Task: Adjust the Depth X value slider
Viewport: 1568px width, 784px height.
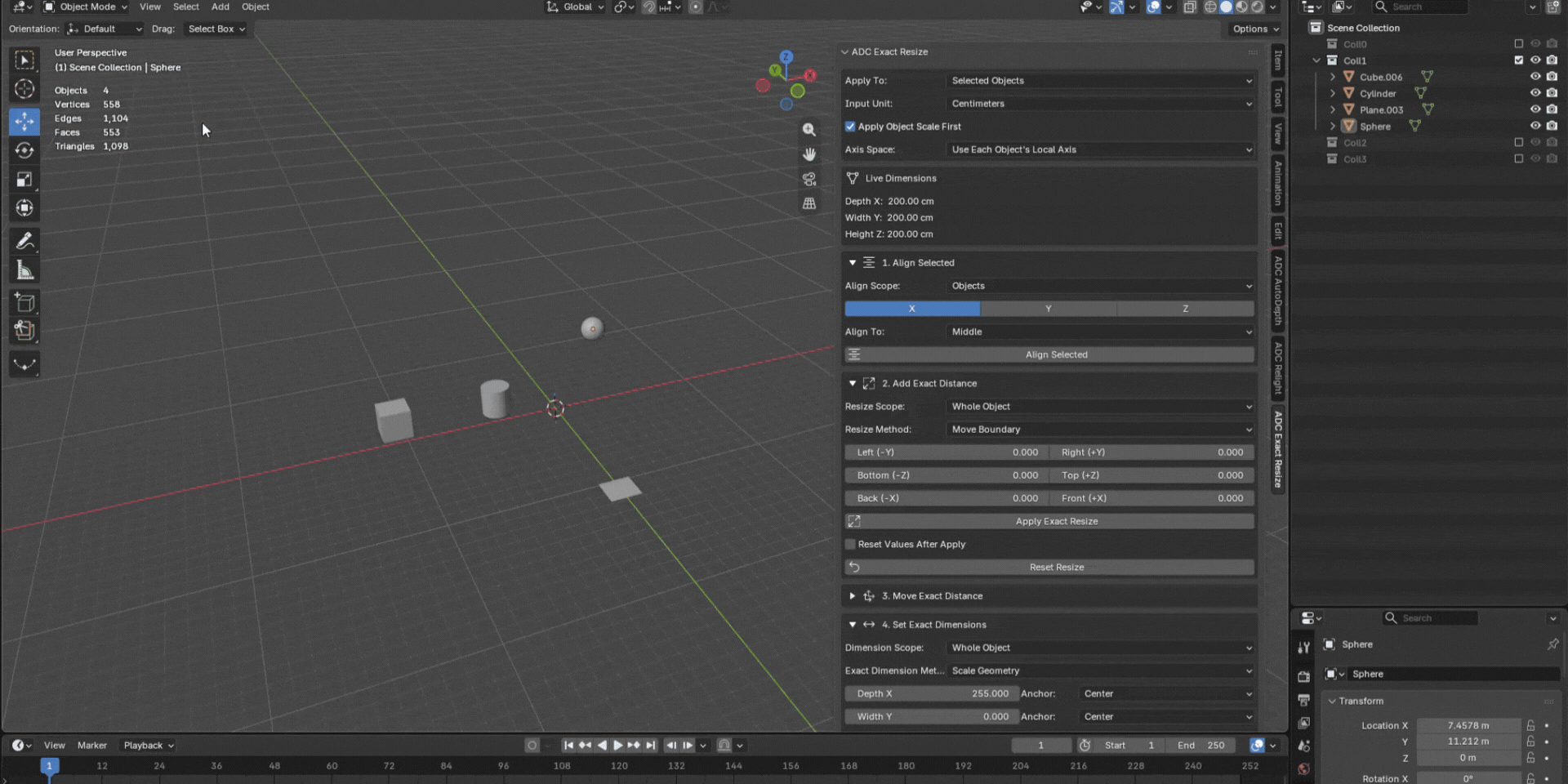Action: tap(931, 693)
